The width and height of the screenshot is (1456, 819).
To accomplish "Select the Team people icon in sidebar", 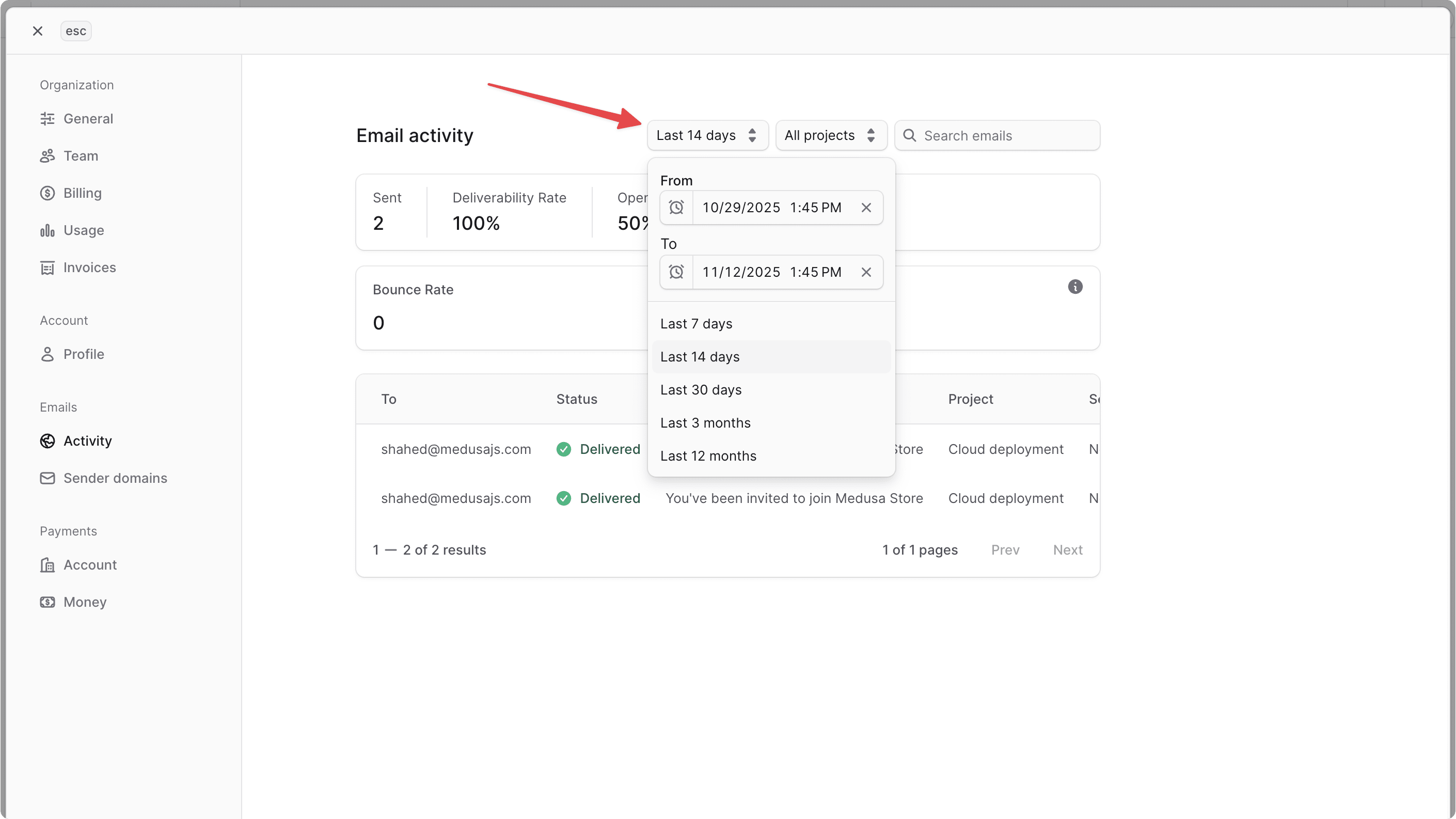I will click(48, 155).
